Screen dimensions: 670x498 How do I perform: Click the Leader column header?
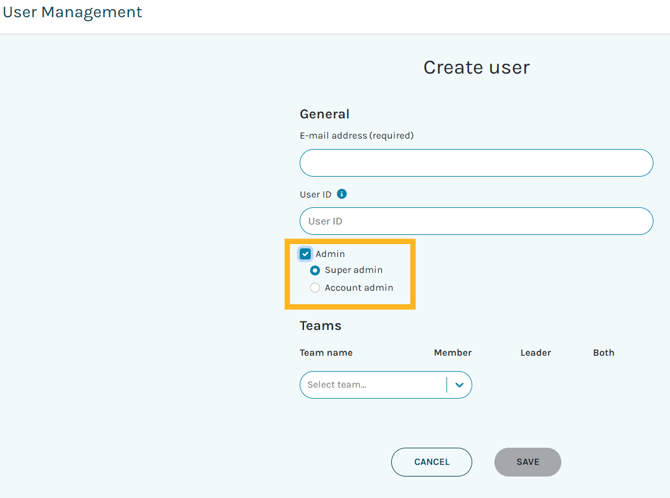[535, 353]
